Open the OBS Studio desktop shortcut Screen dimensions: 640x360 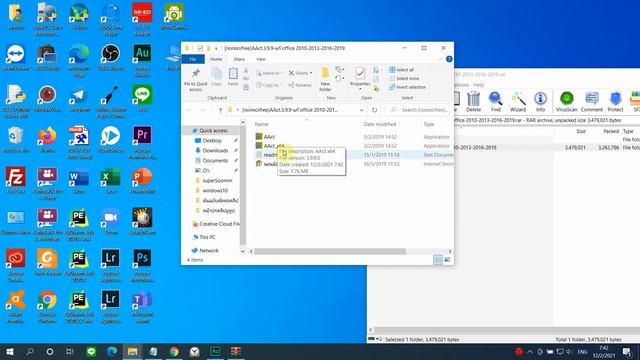click(x=111, y=58)
